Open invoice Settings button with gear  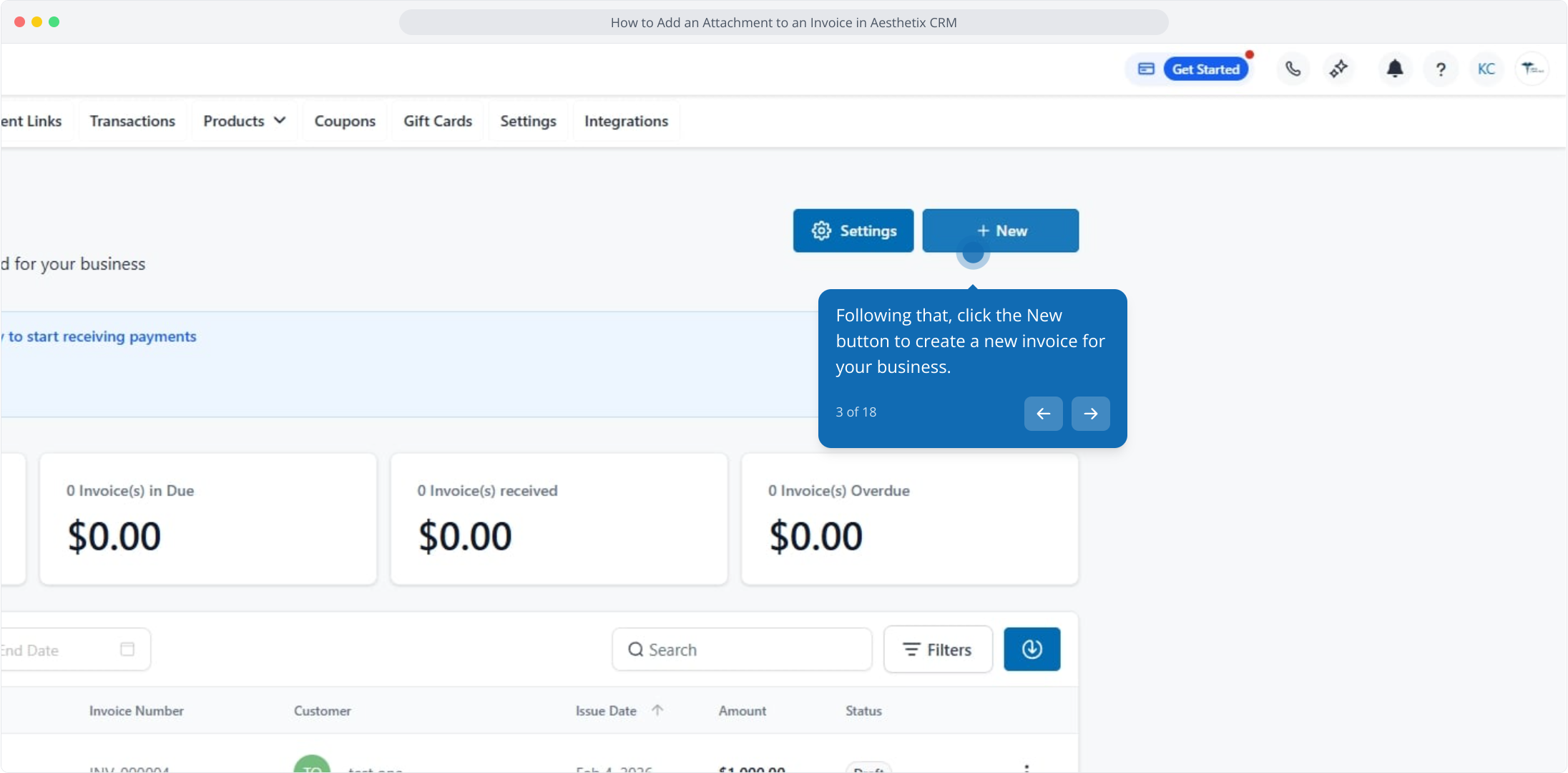click(x=853, y=230)
